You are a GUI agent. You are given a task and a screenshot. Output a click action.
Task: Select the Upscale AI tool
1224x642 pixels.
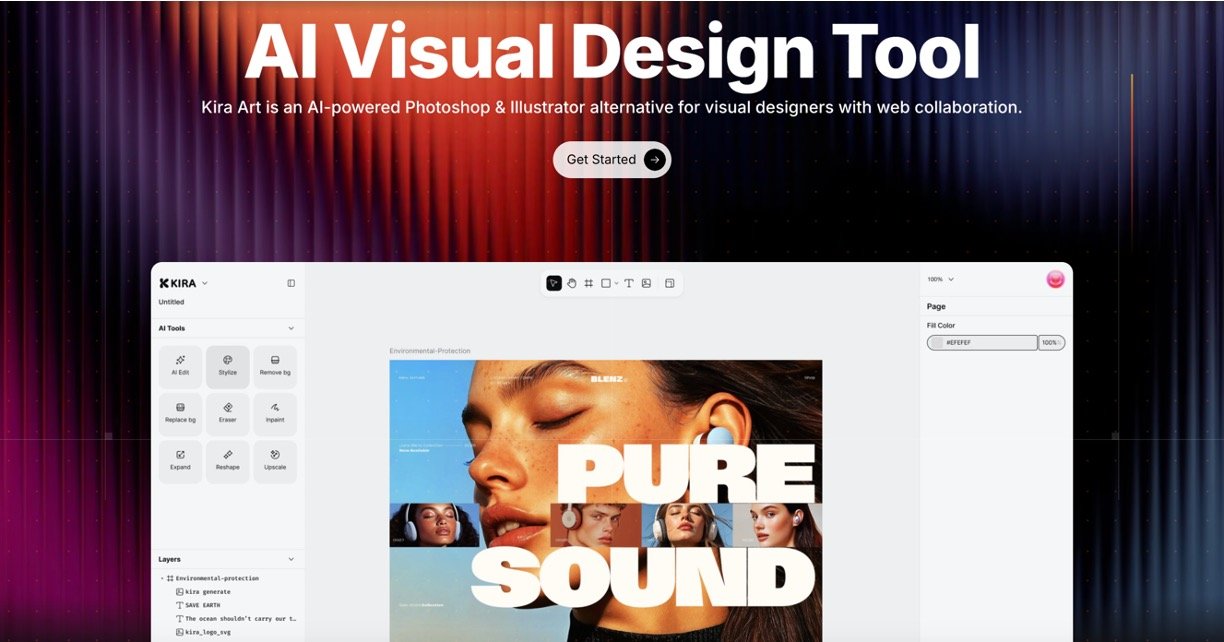pyautogui.click(x=275, y=462)
